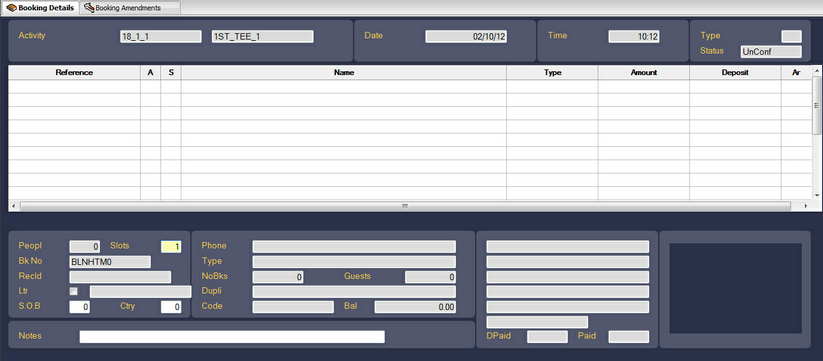Click the dark picture box panel
823x361 pixels.
tap(735, 288)
